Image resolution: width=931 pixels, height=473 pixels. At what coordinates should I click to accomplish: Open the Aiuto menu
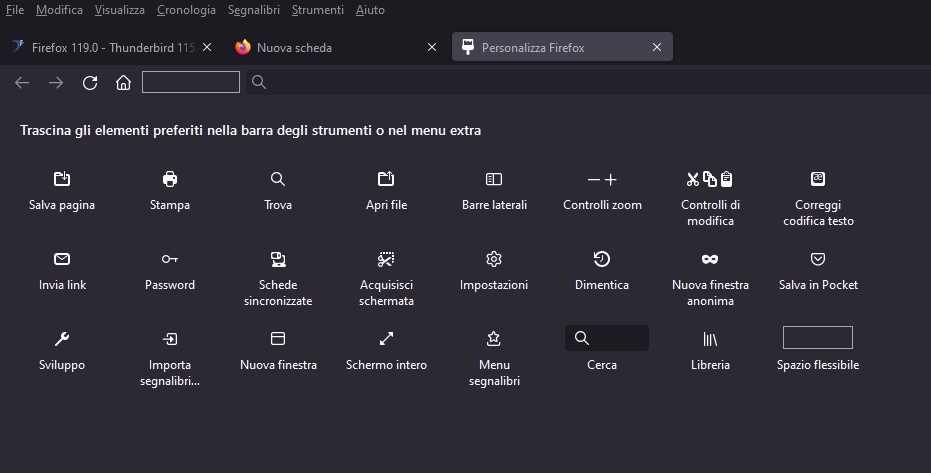370,10
